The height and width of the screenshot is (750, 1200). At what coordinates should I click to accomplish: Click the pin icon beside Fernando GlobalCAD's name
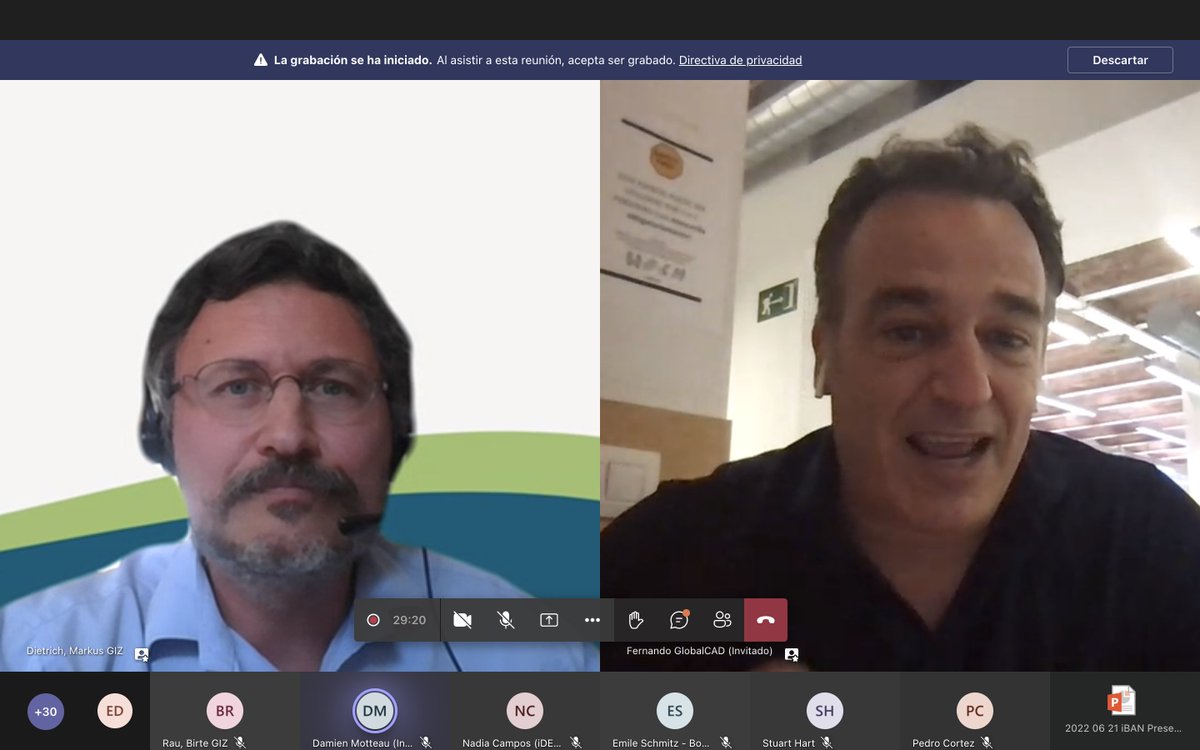point(790,654)
